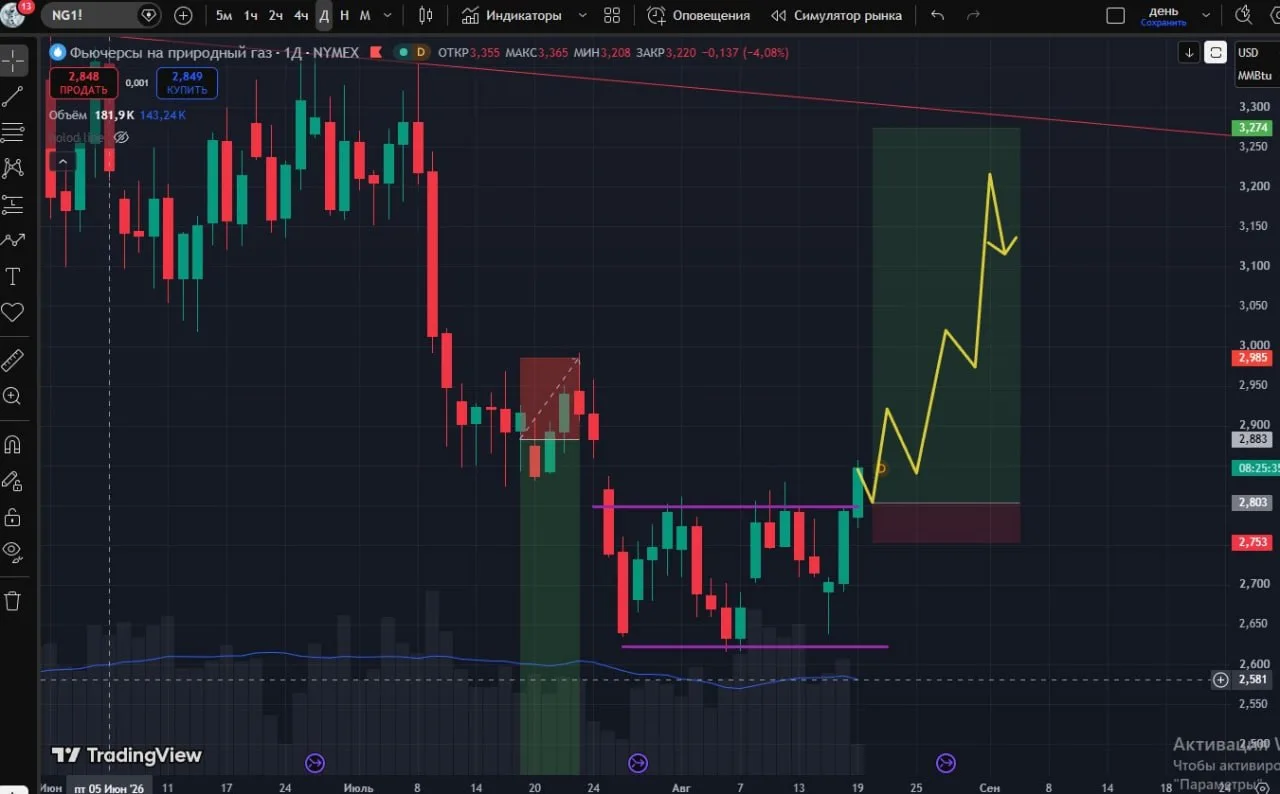1280x794 pixels.
Task: Select the long position forecasting tool
Action: pyautogui.click(x=13, y=204)
